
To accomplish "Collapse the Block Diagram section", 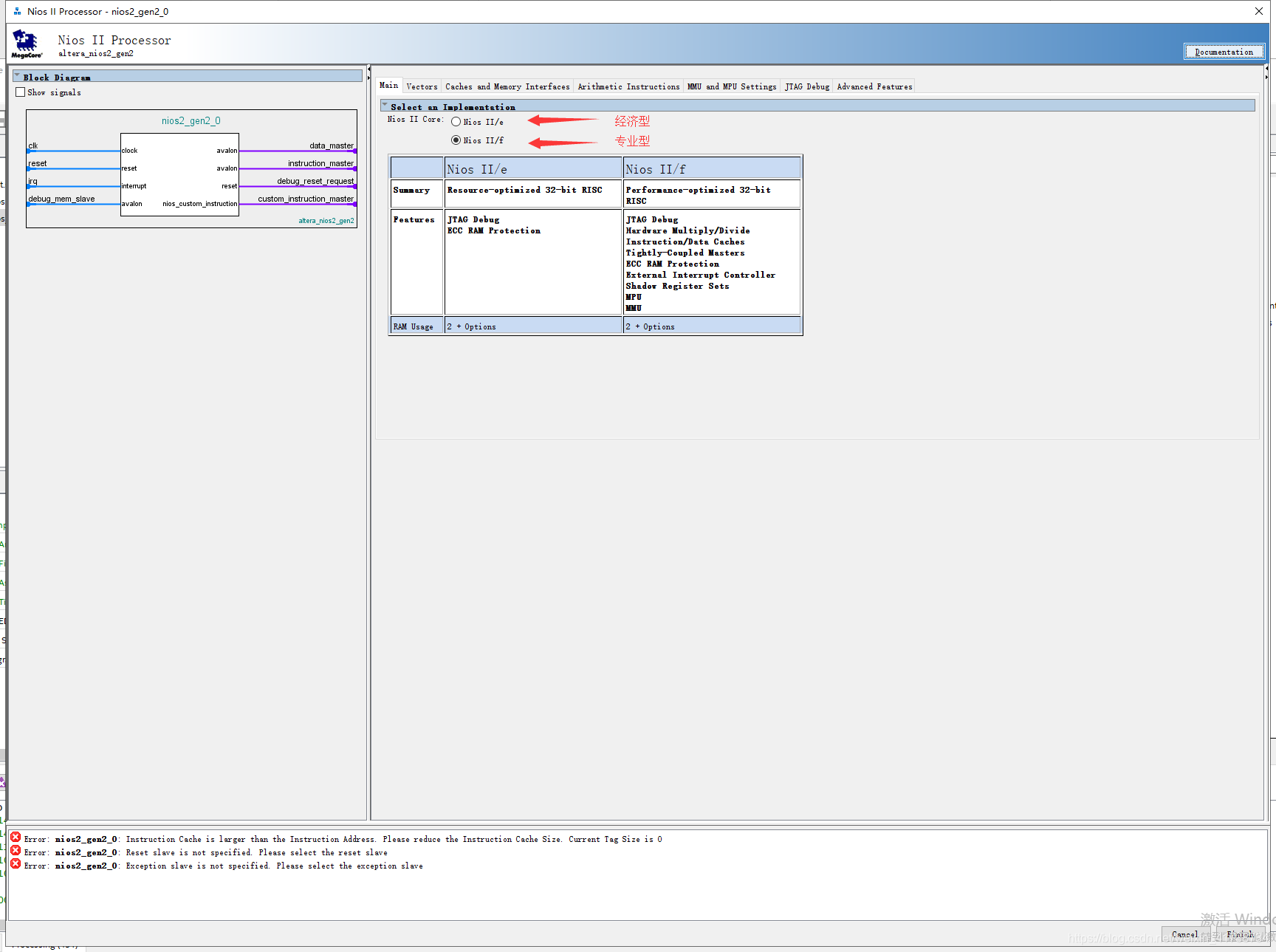I will (x=17, y=76).
